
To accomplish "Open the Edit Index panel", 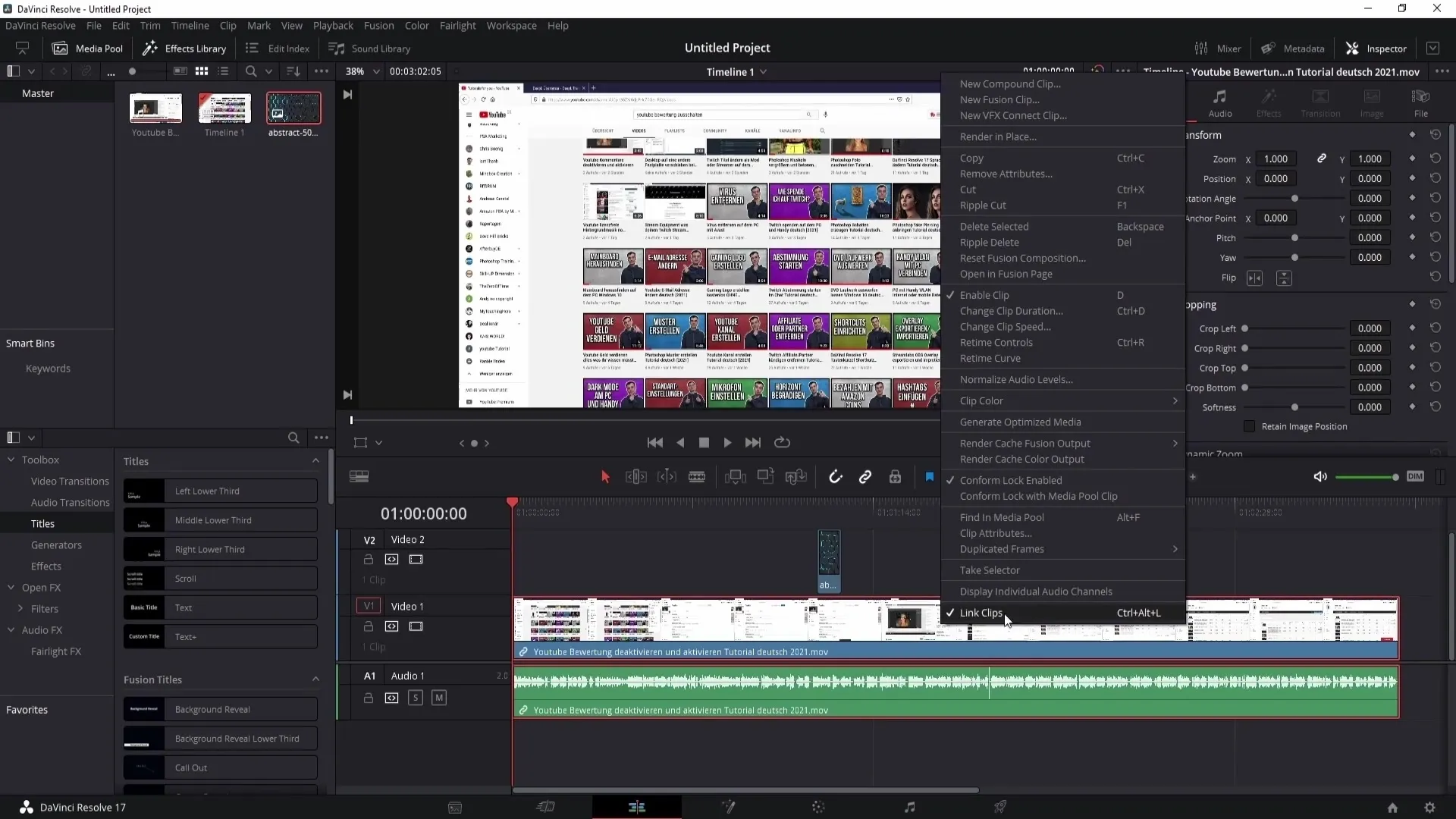I will click(x=278, y=49).
